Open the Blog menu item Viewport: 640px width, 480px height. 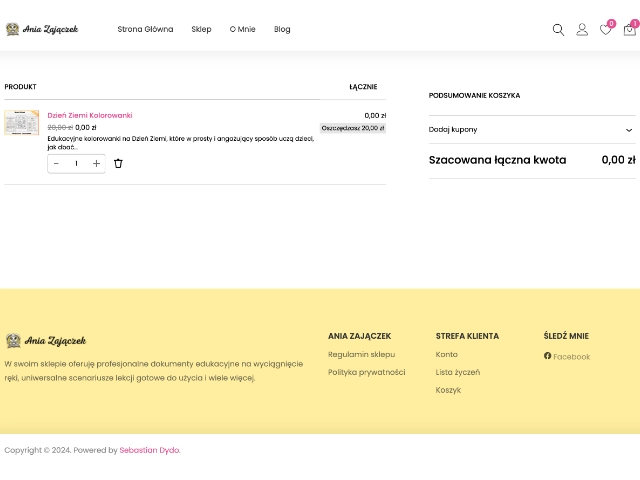[282, 29]
